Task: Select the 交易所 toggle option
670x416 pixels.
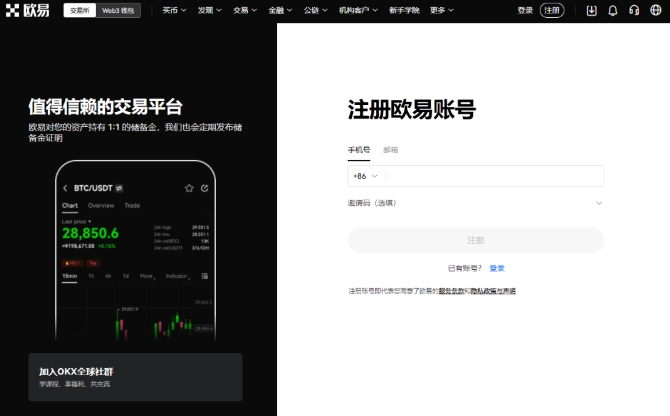Action: click(80, 10)
